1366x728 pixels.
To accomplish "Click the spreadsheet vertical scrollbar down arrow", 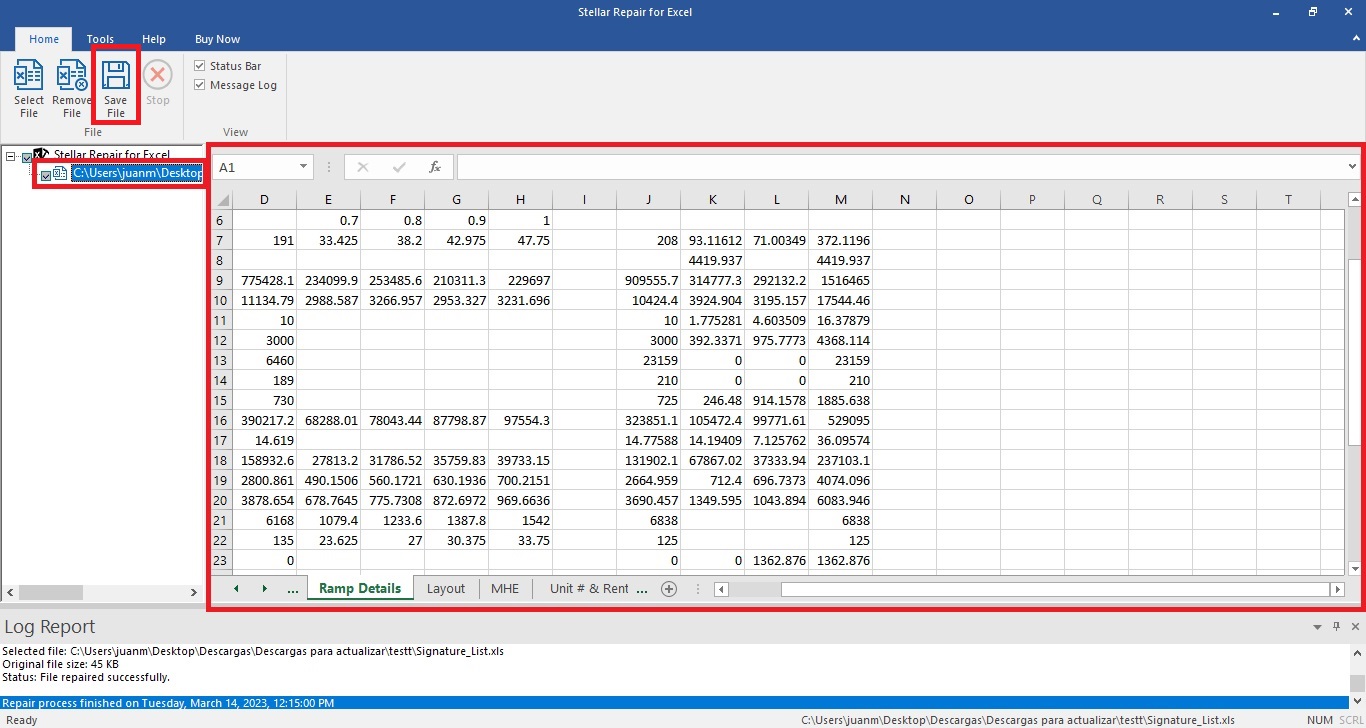I will (1354, 569).
